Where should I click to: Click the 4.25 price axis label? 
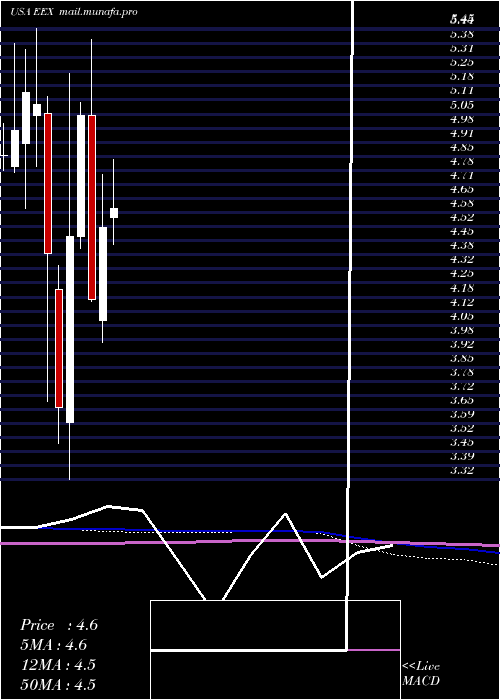click(x=462, y=273)
